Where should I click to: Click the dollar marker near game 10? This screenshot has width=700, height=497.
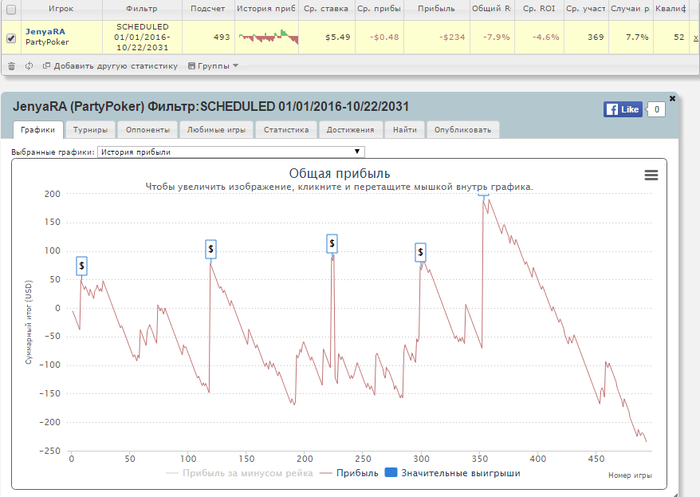(x=81, y=266)
